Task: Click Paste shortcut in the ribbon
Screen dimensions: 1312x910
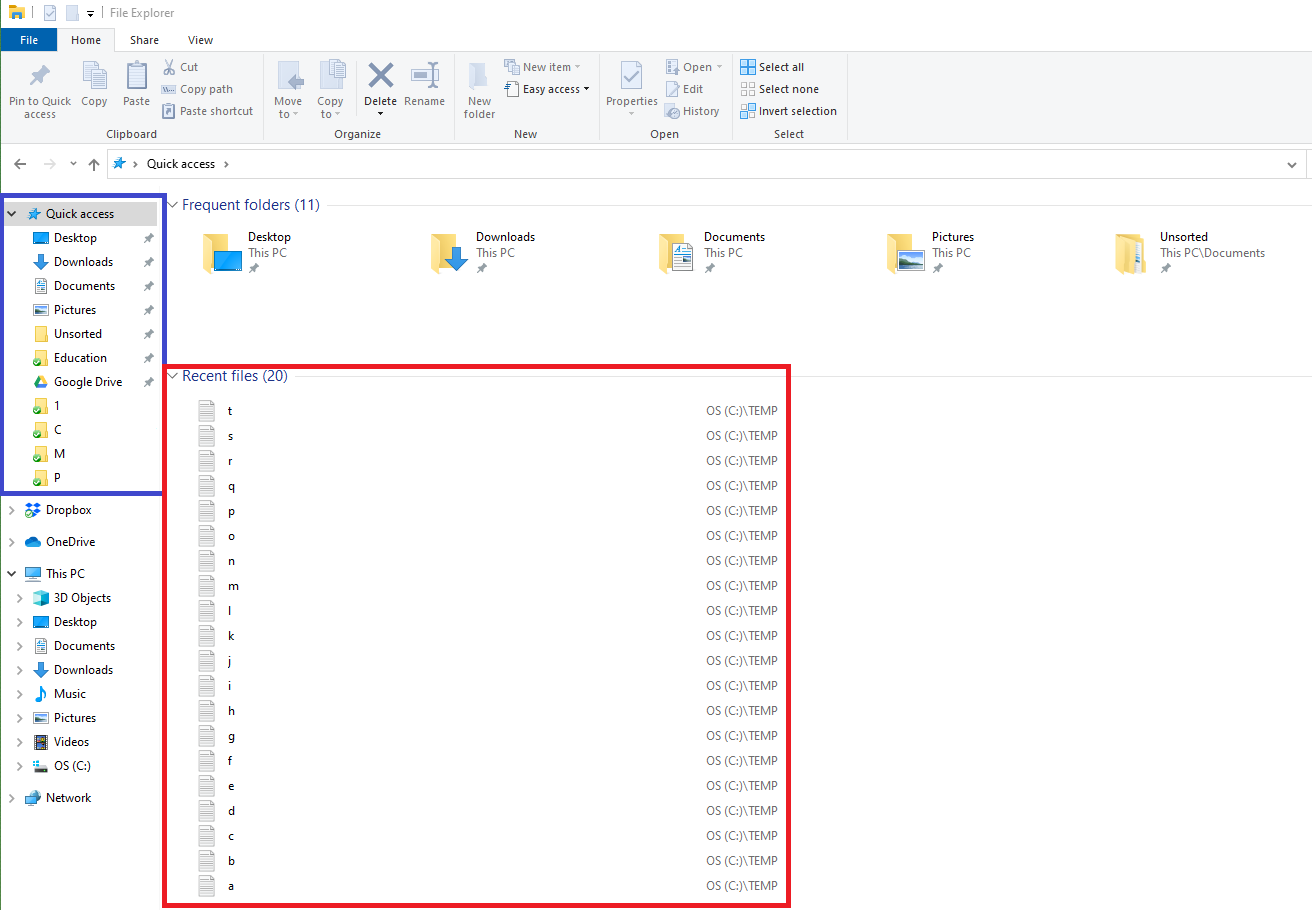Action: (207, 111)
